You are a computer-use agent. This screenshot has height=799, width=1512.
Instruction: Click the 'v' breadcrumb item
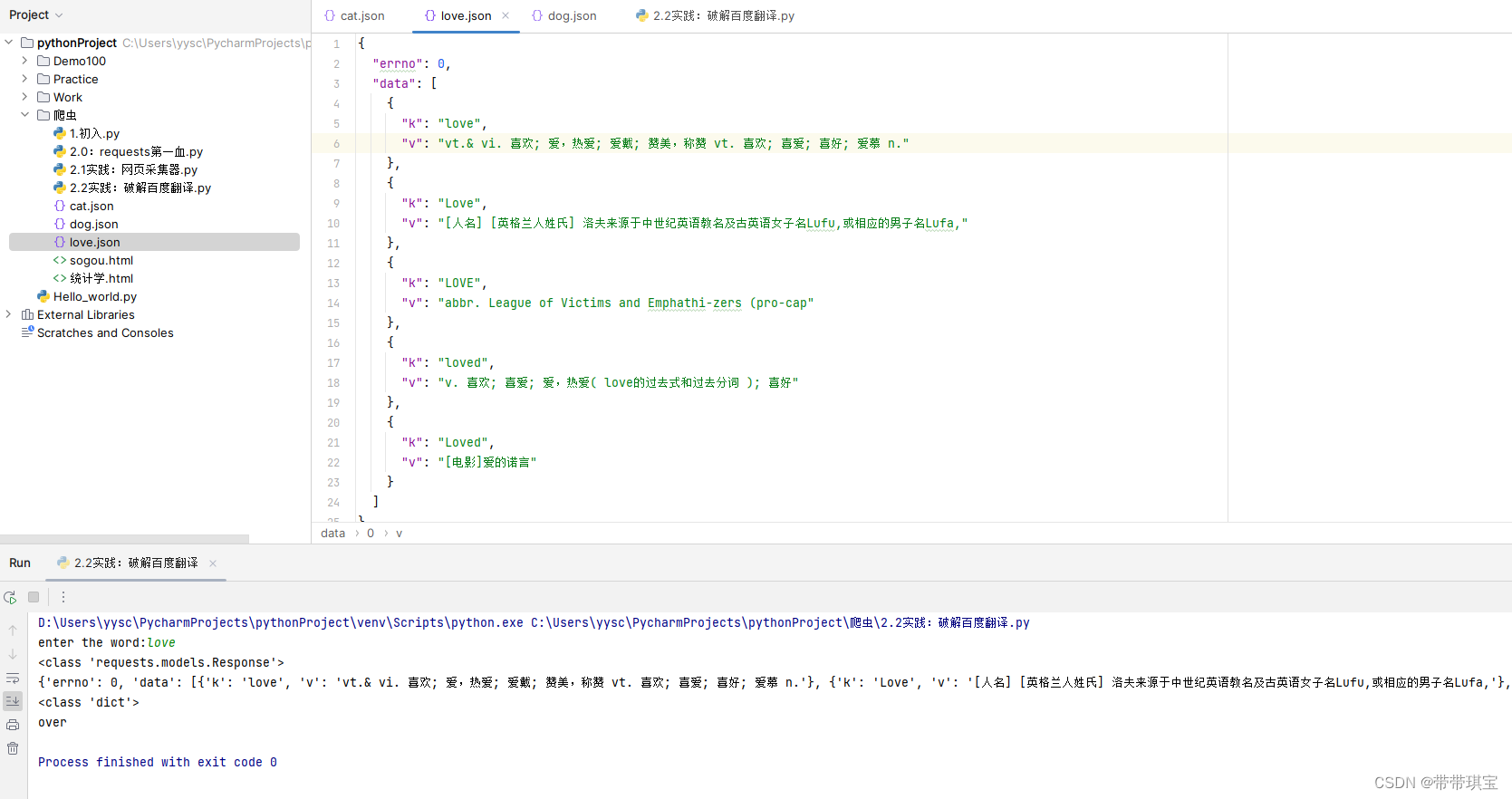click(399, 533)
